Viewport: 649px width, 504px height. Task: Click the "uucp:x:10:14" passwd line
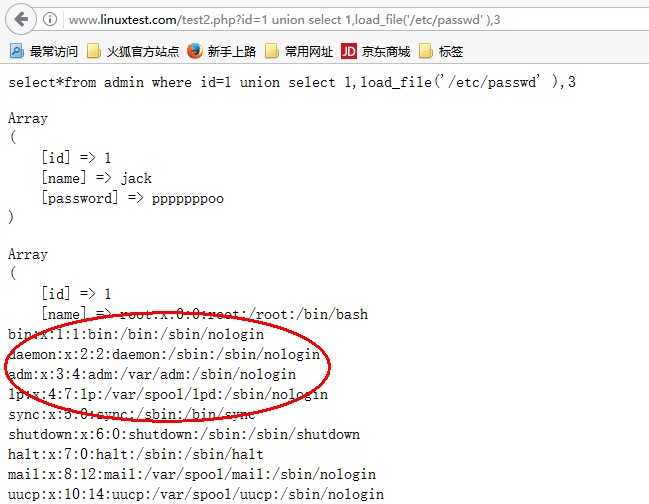196,494
